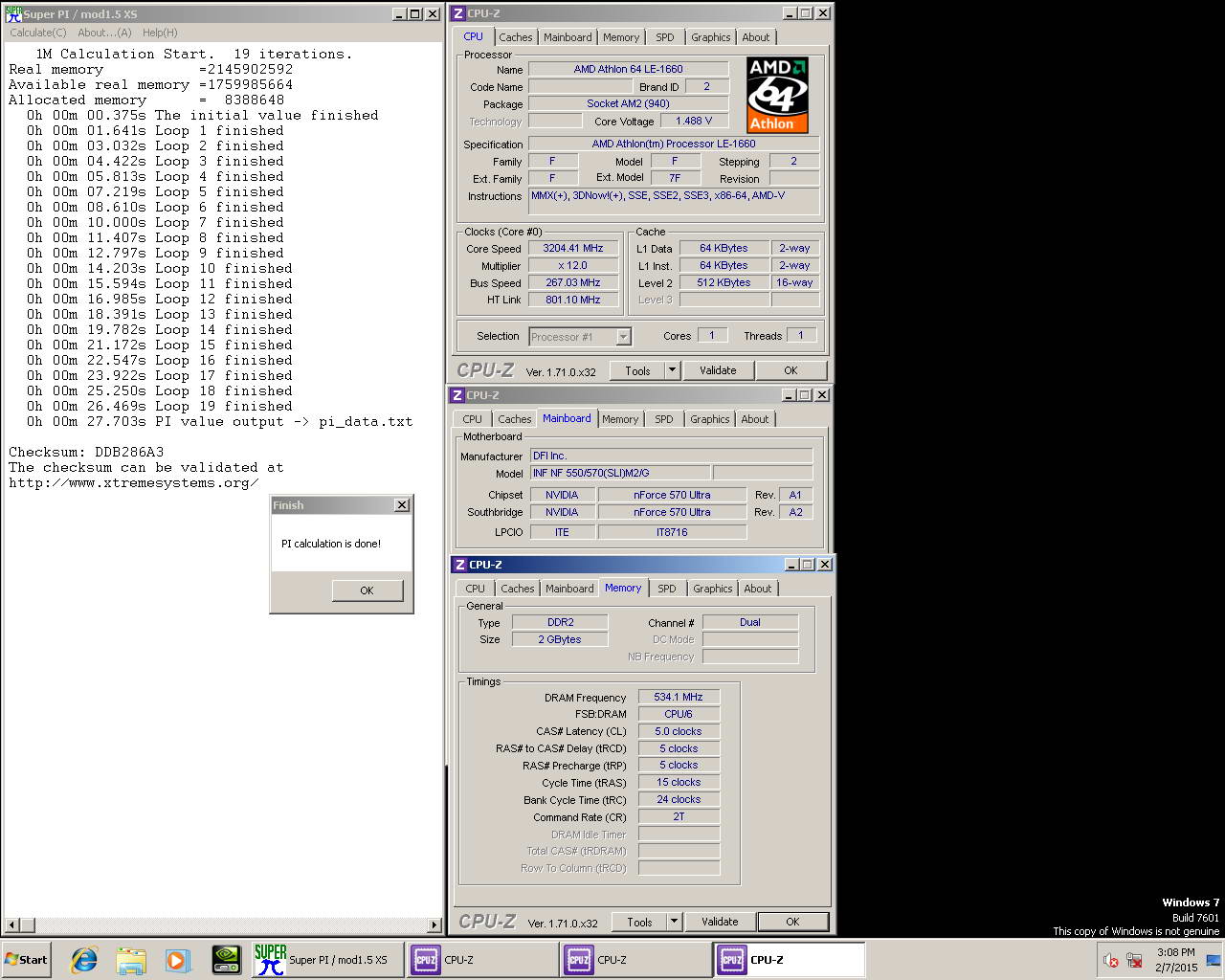Click the Name field AMD Athlon 64 LE-1660
Screen dimensions: 1225x980
click(x=628, y=69)
